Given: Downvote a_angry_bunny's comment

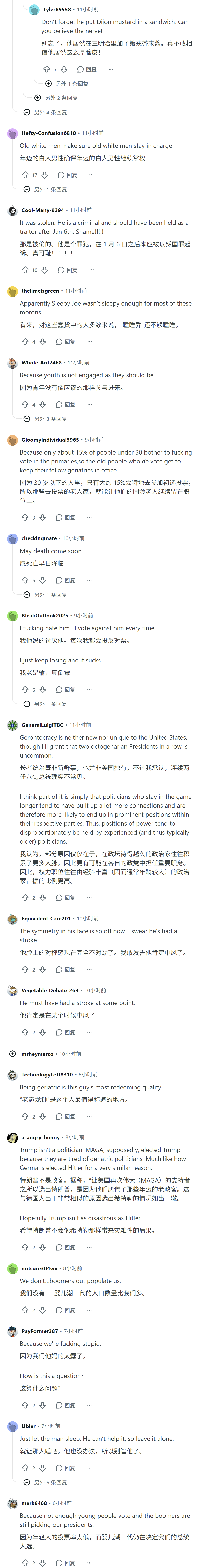Looking at the screenshot, I should (43, 1230).
